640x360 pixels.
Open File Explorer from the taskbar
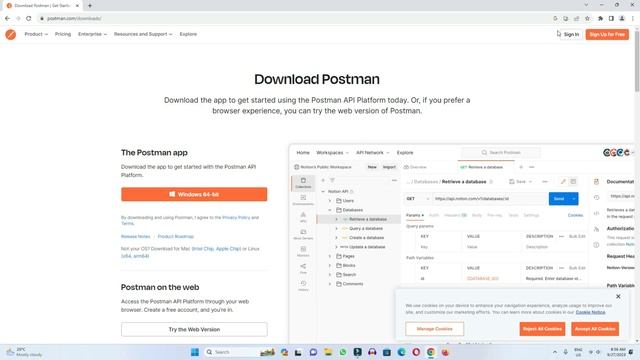328,352
